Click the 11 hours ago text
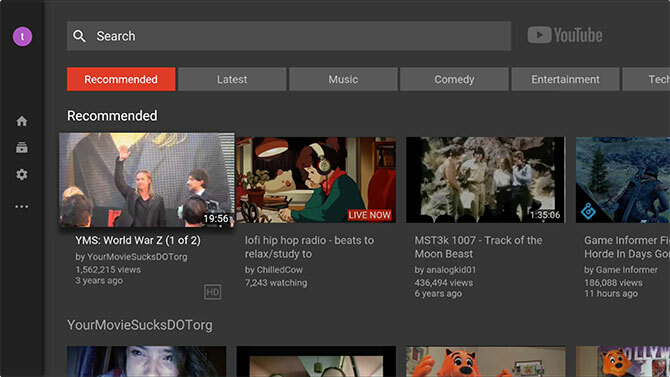The image size is (670, 377). tap(611, 293)
